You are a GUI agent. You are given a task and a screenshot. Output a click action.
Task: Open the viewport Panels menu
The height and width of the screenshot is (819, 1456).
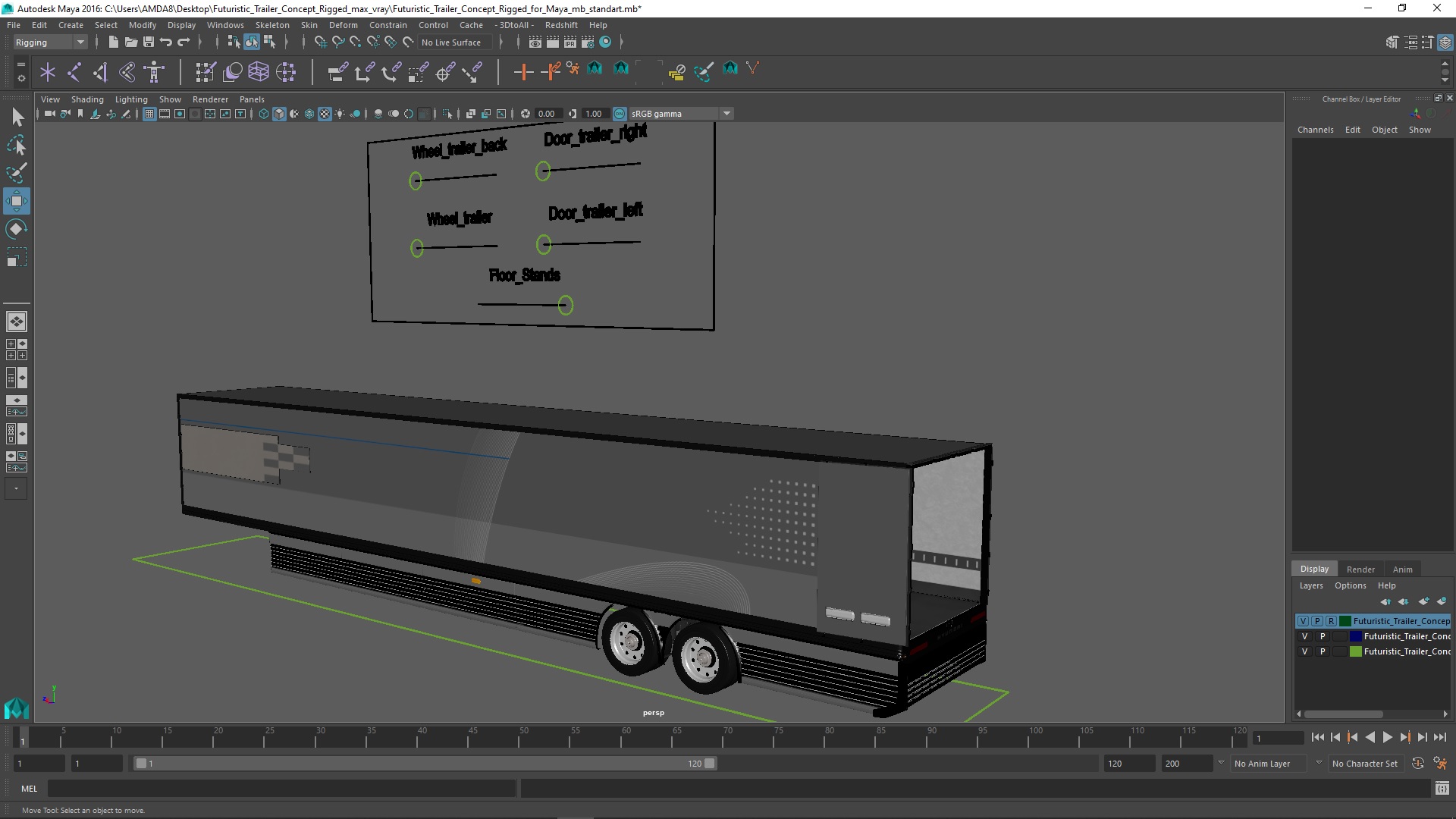[252, 99]
